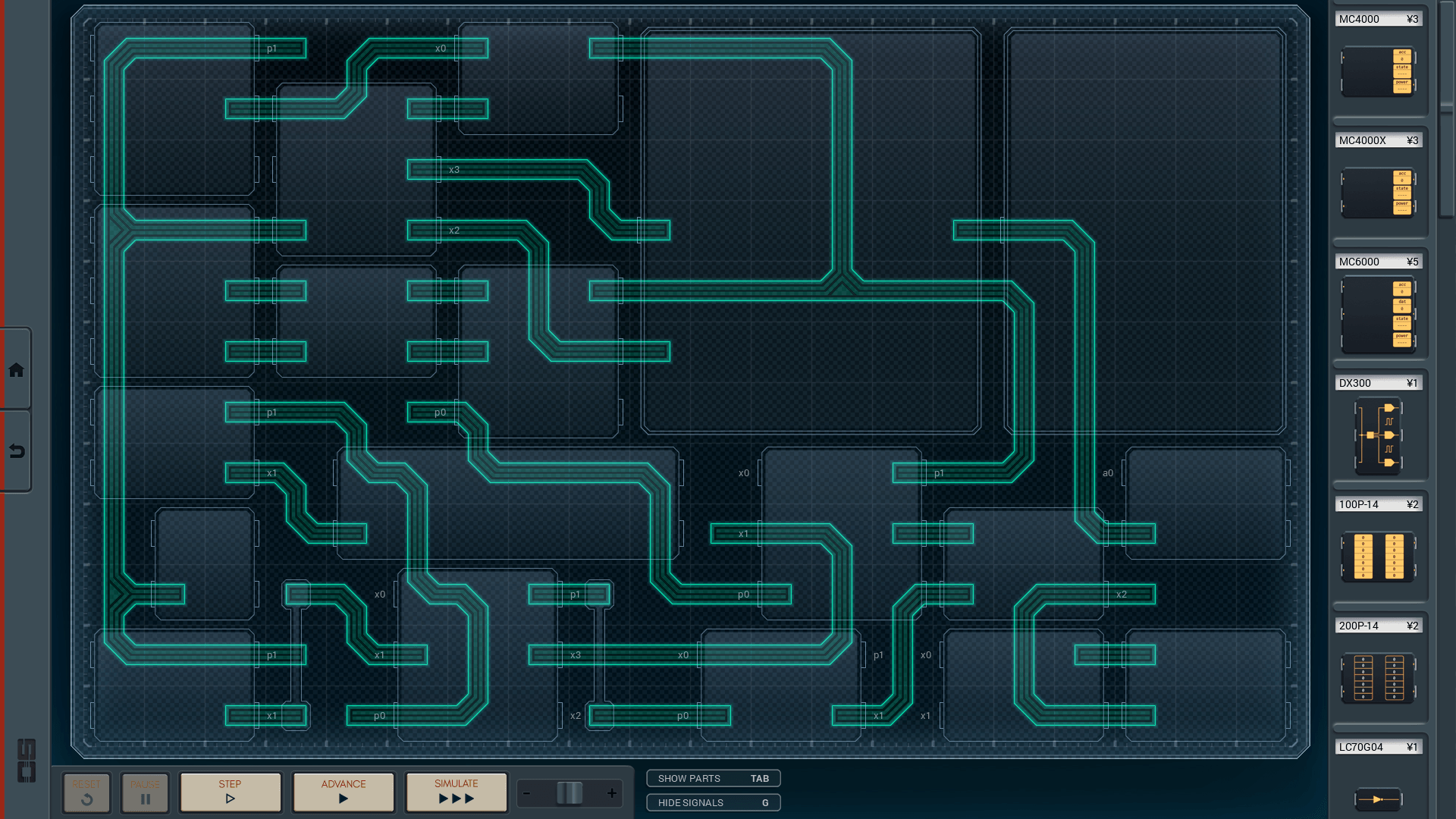Toggle Show Parts view
The width and height of the screenshot is (1456, 819).
[x=713, y=779]
